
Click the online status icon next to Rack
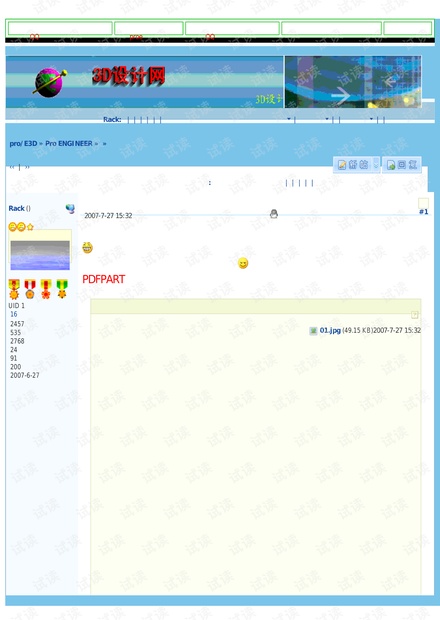pyautogui.click(x=70, y=208)
